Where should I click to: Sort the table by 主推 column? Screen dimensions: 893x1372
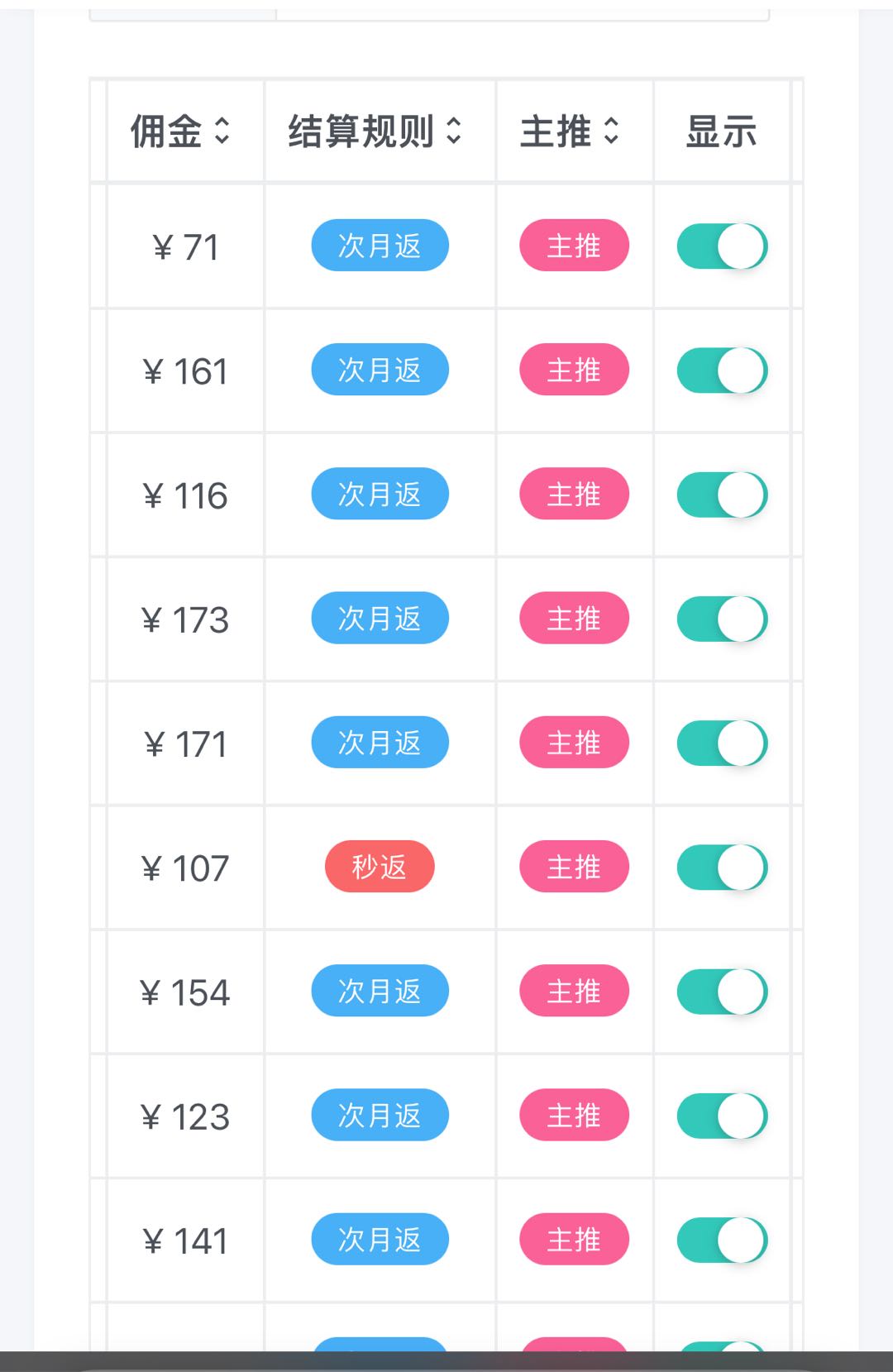pyautogui.click(x=611, y=131)
